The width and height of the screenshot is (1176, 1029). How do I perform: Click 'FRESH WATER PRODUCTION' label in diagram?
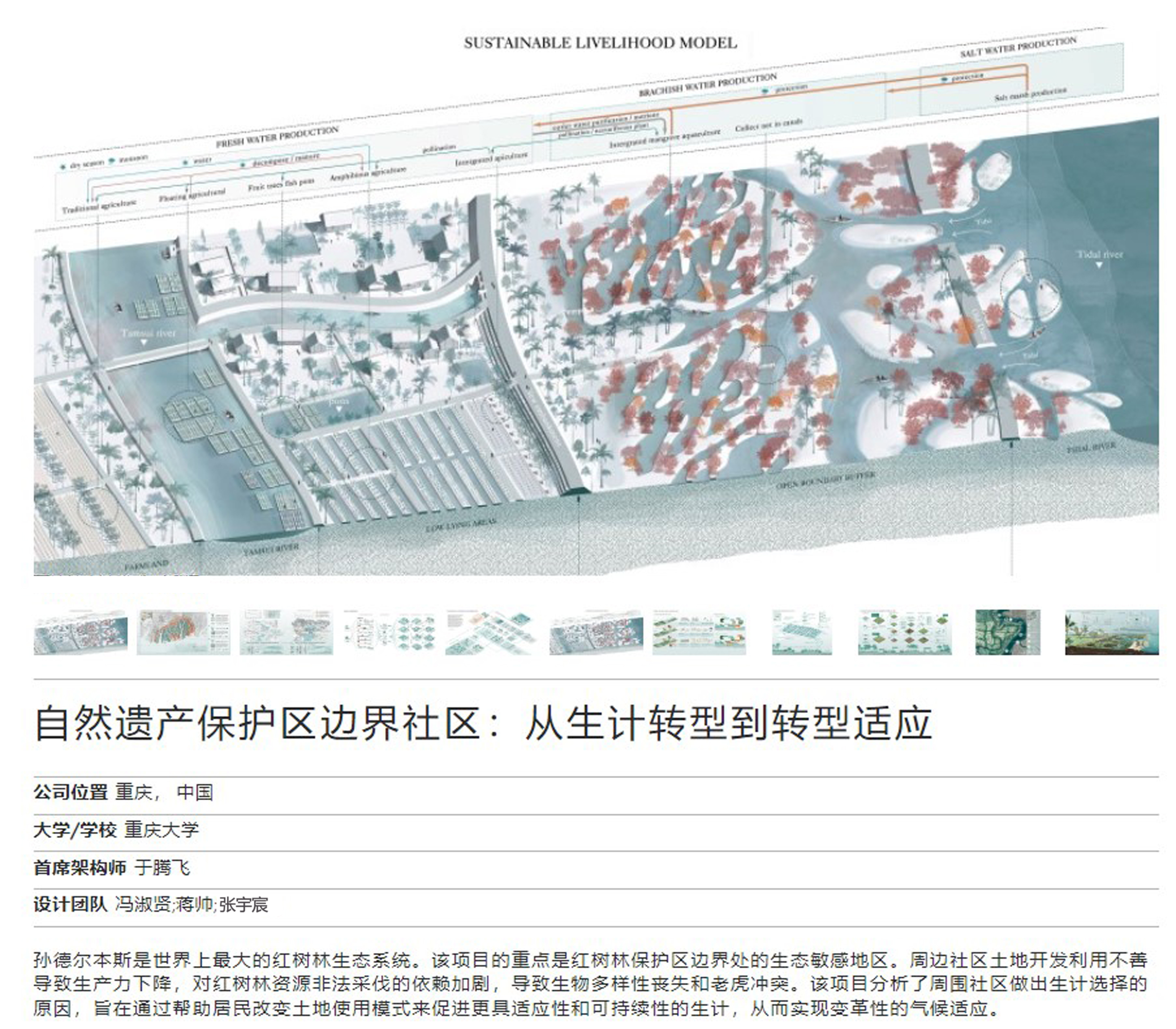278,137
